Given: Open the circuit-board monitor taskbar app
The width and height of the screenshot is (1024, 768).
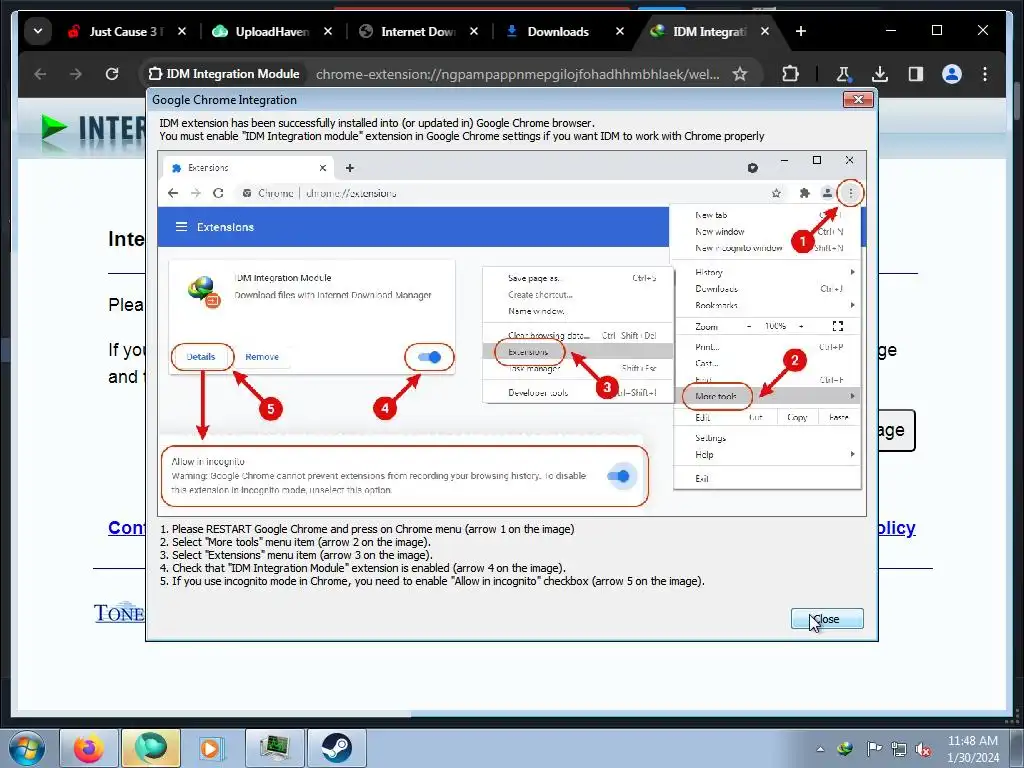Looking at the screenshot, I should [275, 748].
